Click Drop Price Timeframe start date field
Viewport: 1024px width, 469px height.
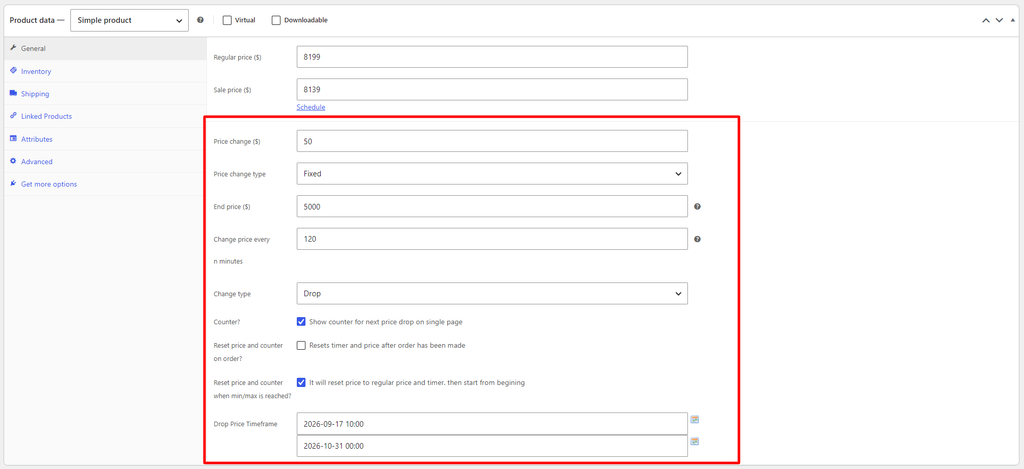(492, 423)
